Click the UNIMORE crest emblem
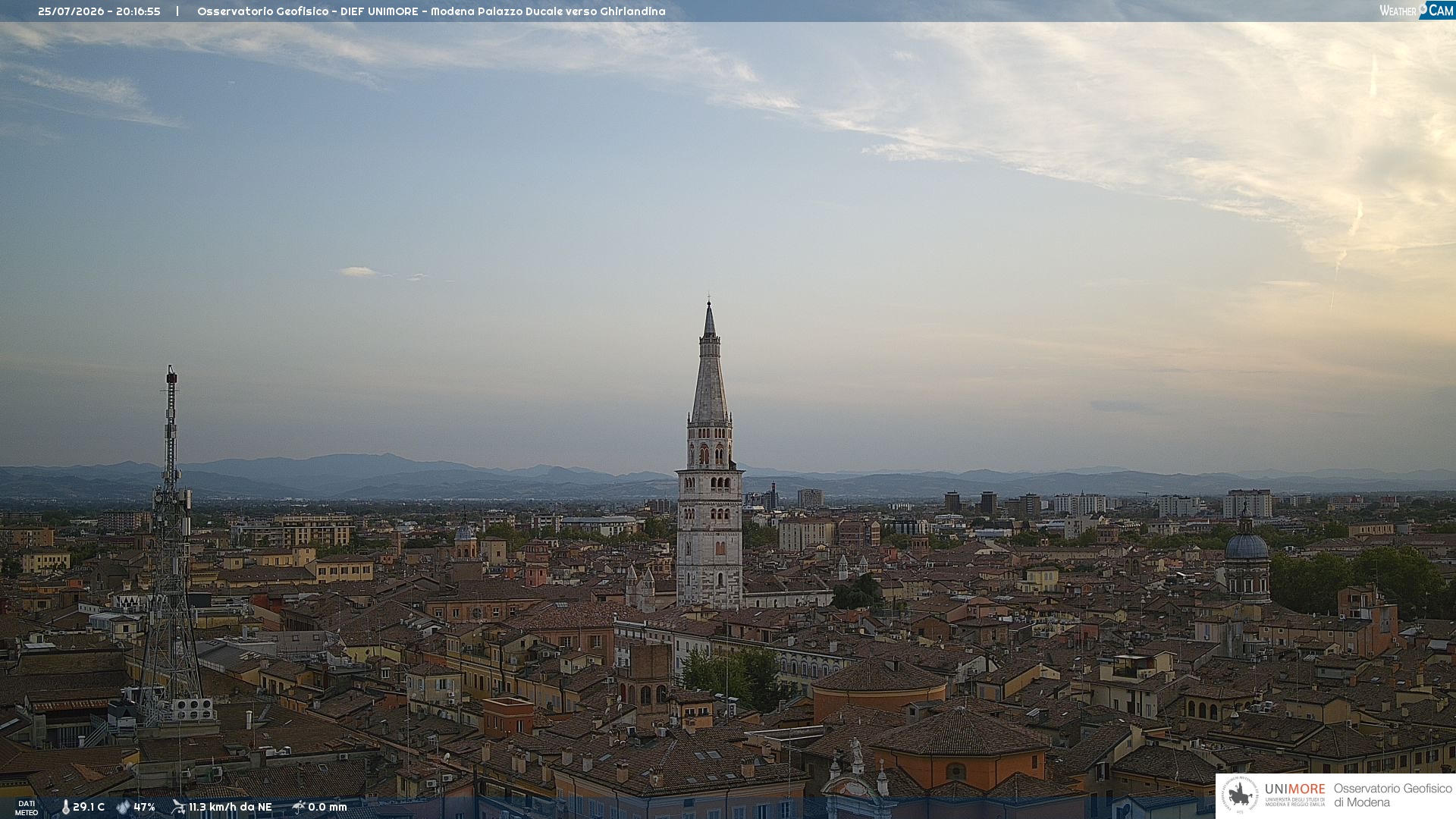This screenshot has width=1456, height=819. point(1240,795)
